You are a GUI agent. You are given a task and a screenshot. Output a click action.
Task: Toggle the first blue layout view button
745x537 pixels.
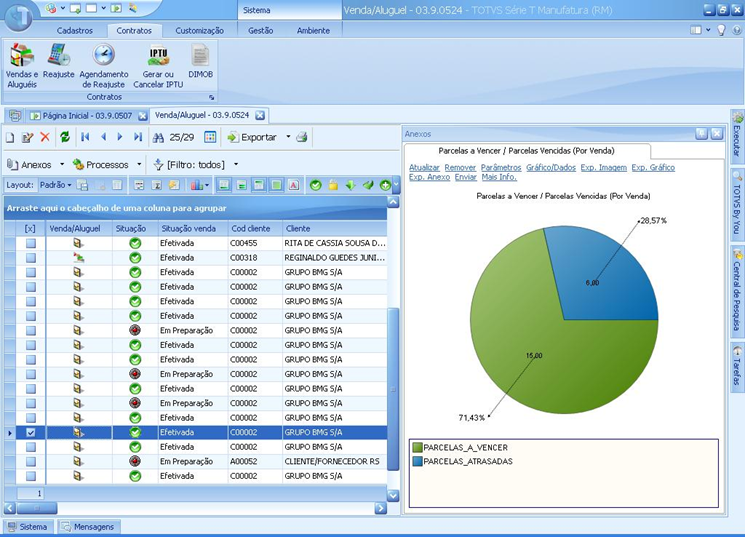click(223, 185)
